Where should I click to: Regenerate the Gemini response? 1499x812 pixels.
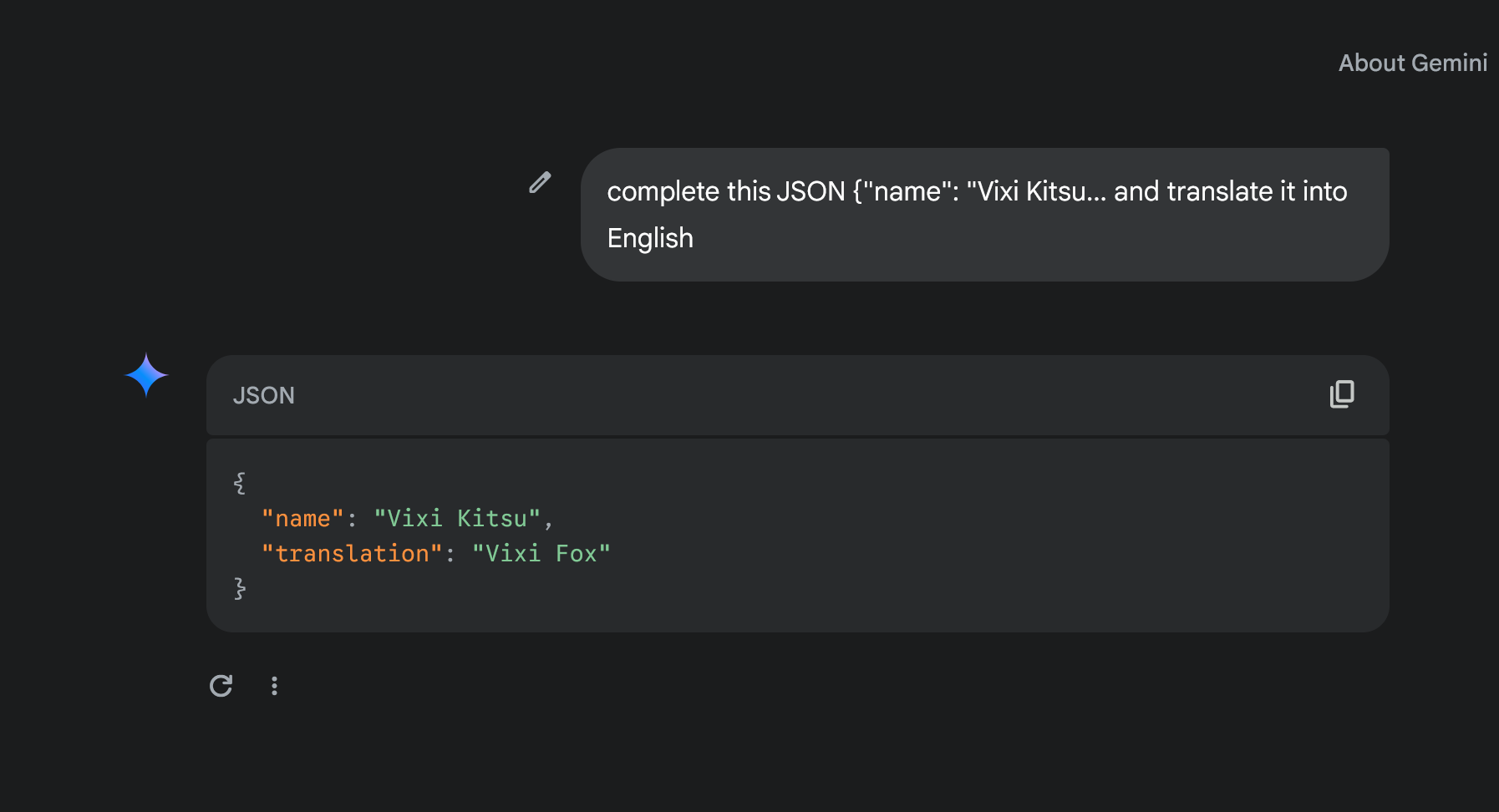click(x=221, y=686)
